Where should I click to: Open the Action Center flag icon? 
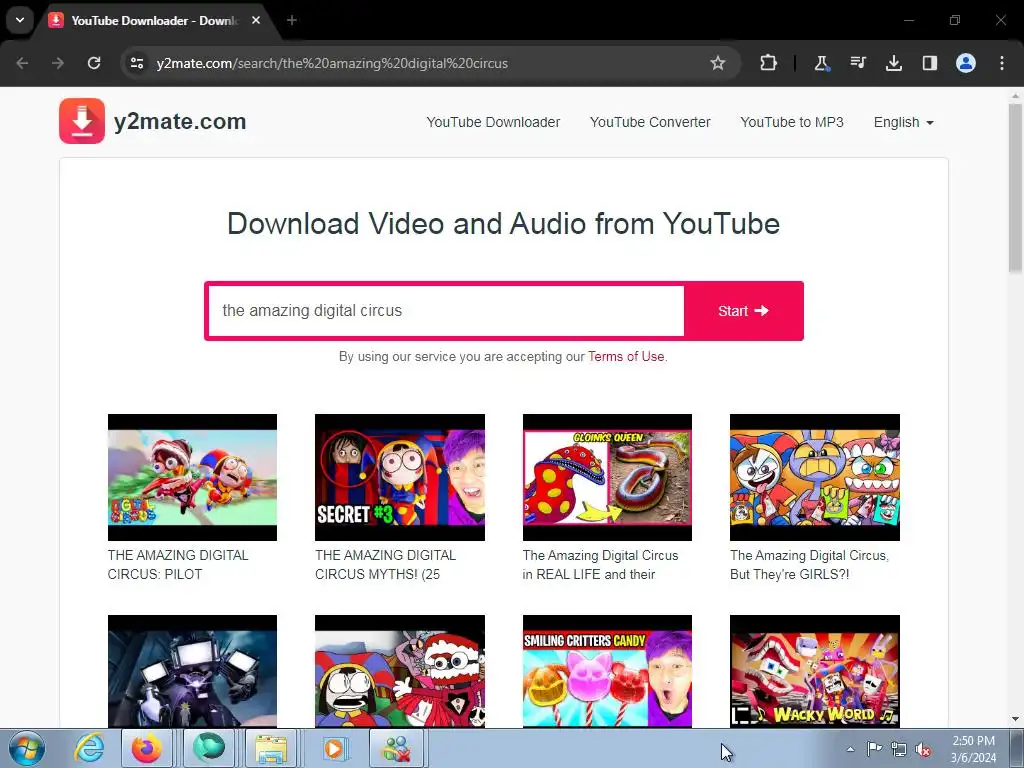874,749
